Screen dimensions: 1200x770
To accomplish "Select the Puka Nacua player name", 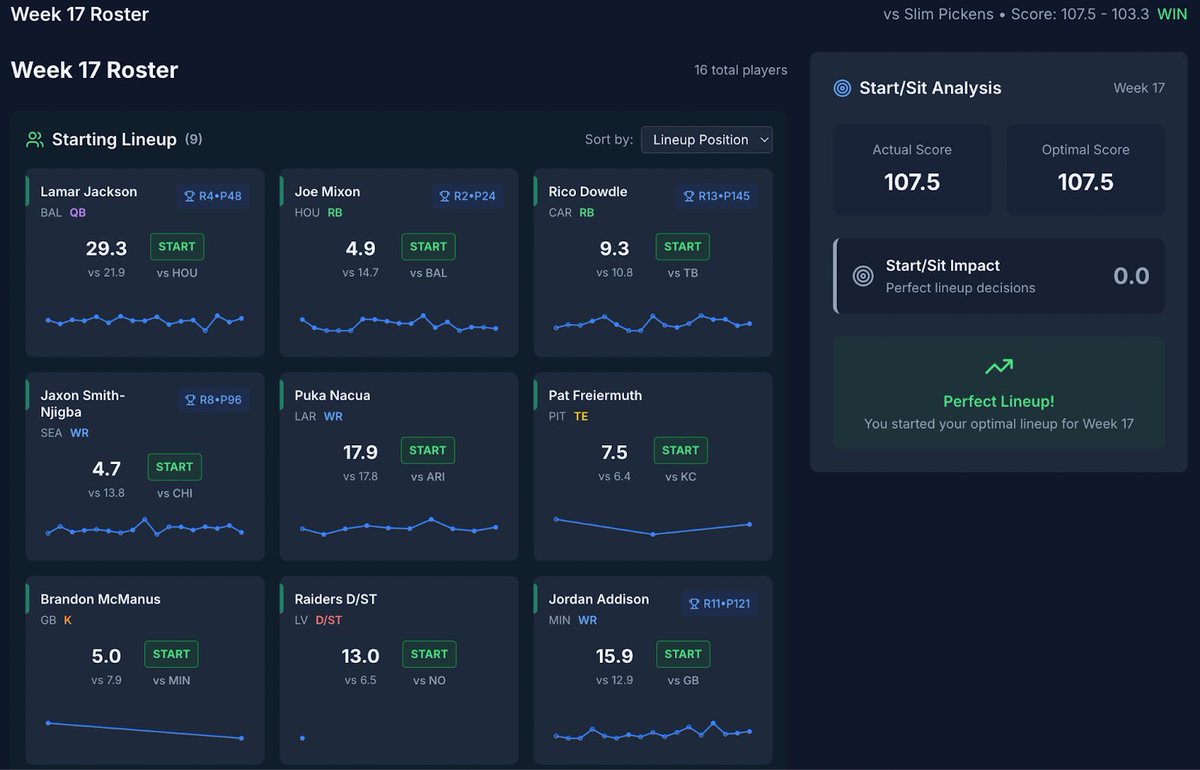I will tap(332, 396).
